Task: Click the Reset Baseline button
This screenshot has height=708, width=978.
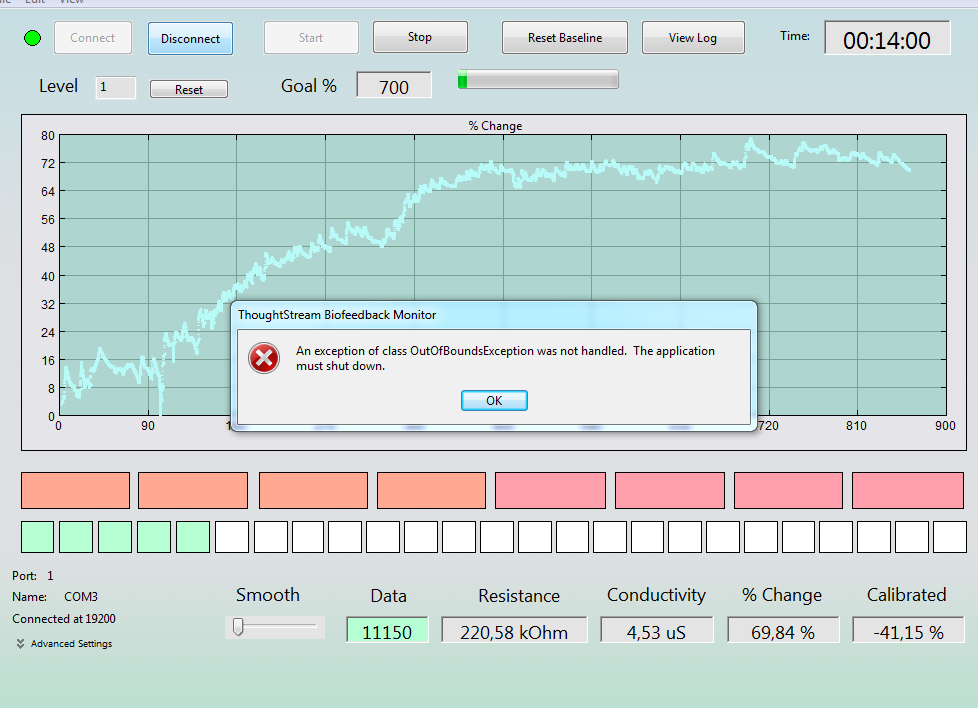Action: (564, 37)
